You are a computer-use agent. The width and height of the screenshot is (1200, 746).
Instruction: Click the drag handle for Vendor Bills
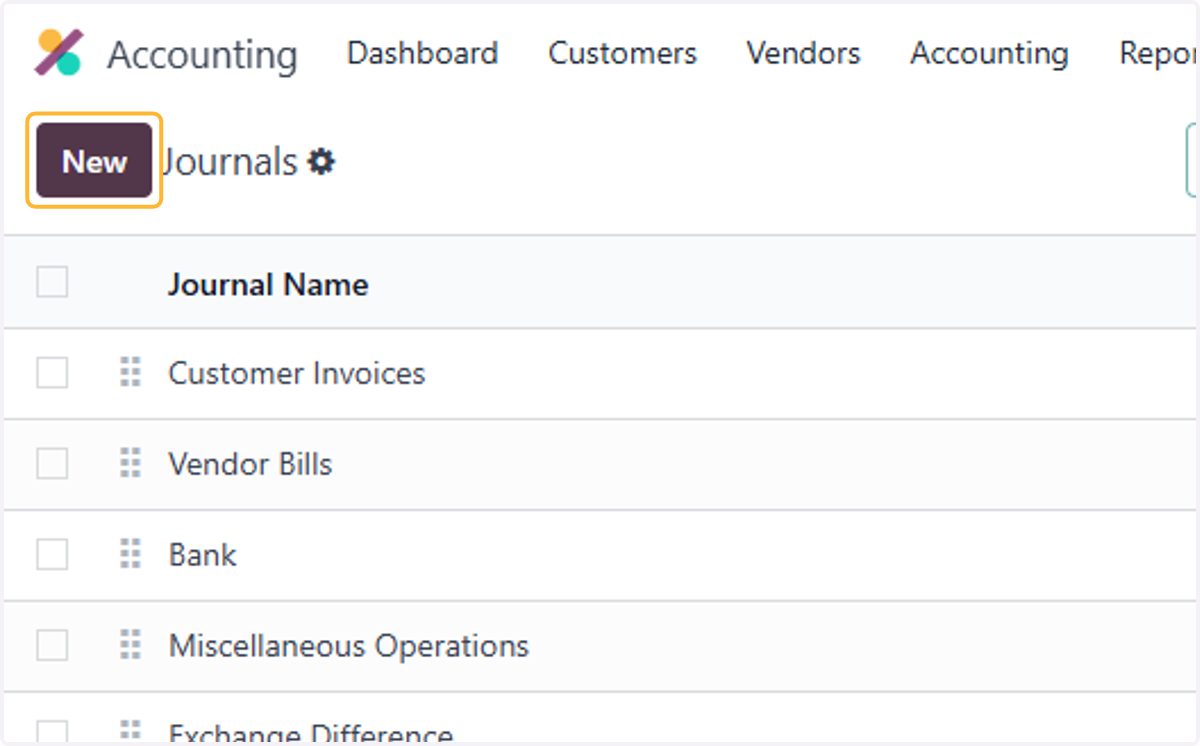coord(130,464)
